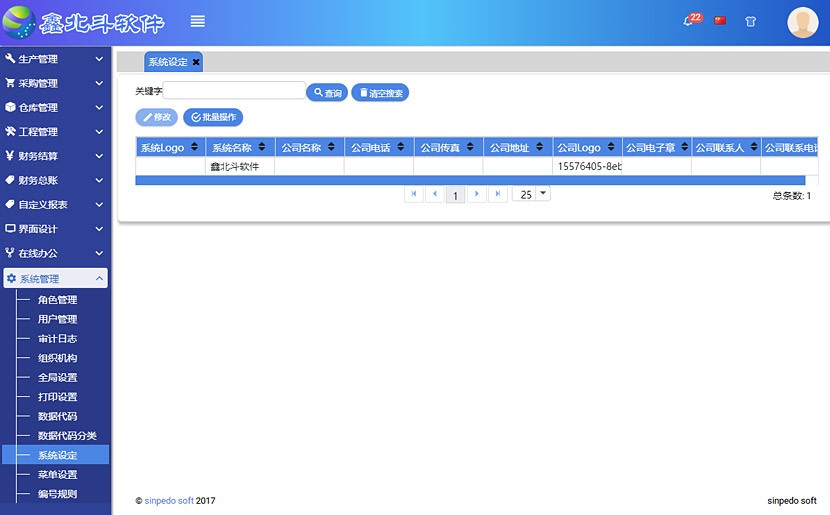Viewport: 830px width, 515px height.
Task: Click the 查询 search button
Action: [x=327, y=93]
